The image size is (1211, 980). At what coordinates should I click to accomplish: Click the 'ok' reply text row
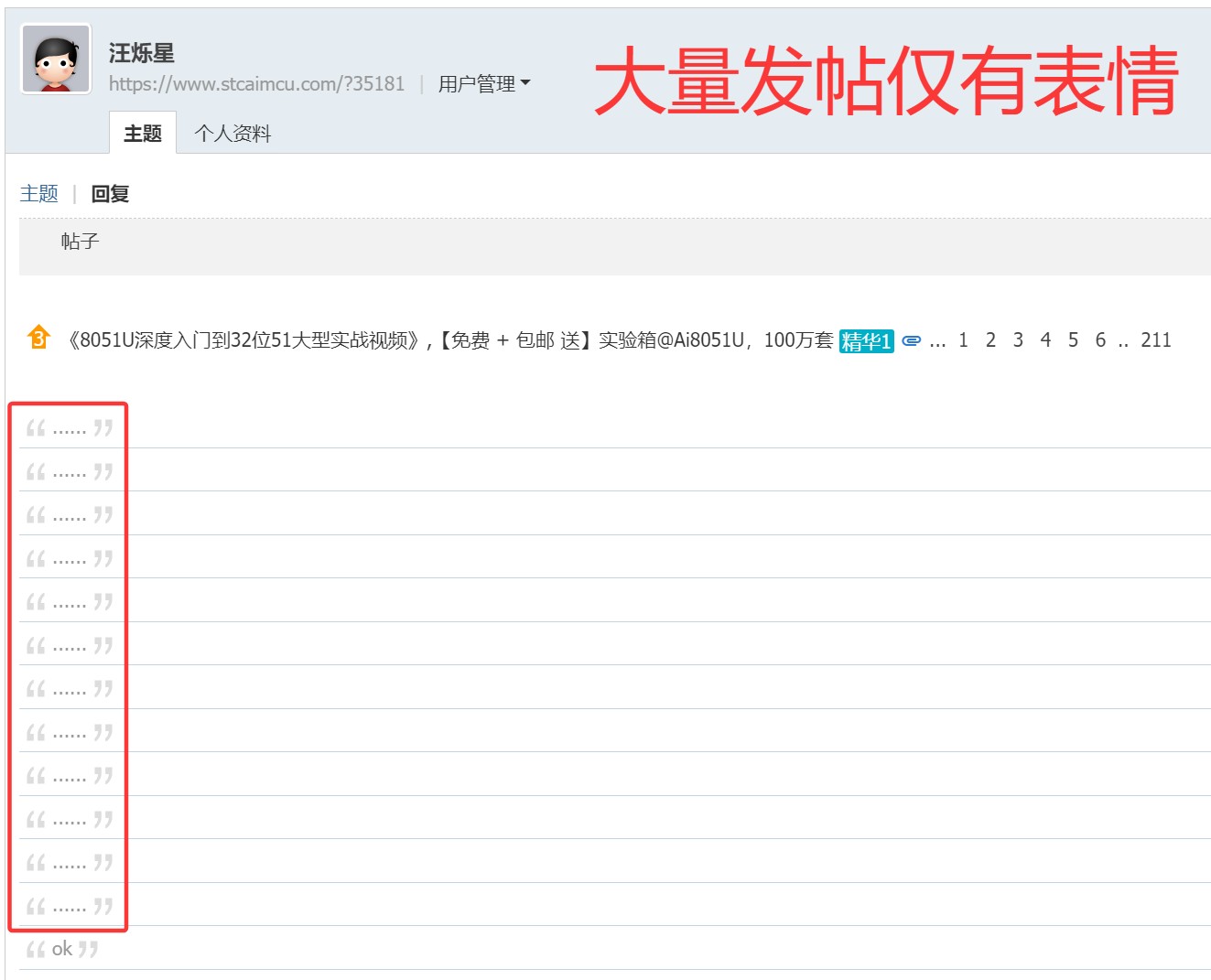click(62, 949)
